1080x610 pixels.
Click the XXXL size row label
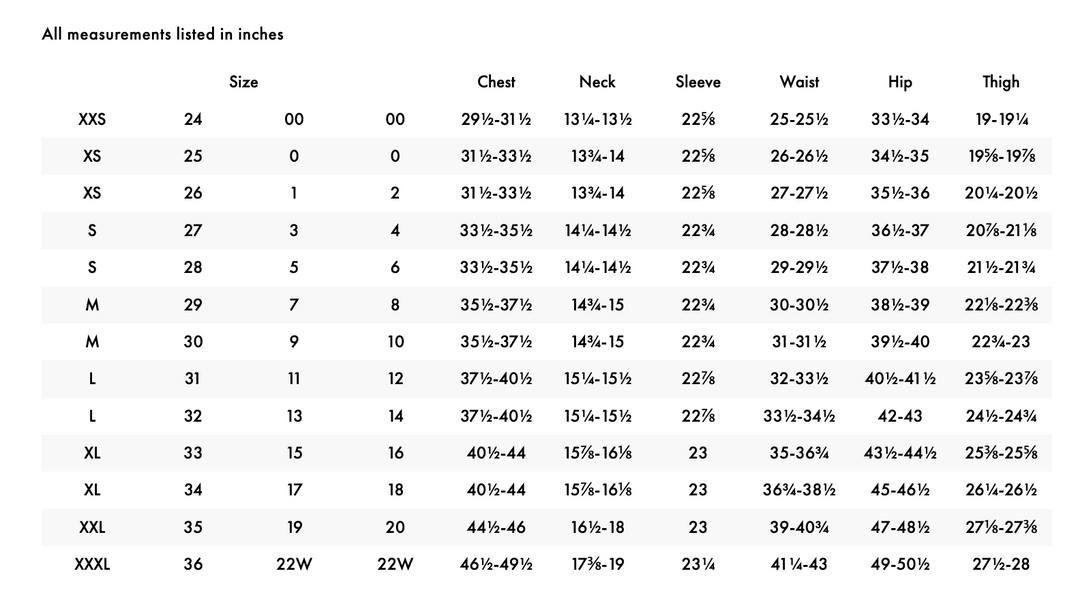pos(92,565)
